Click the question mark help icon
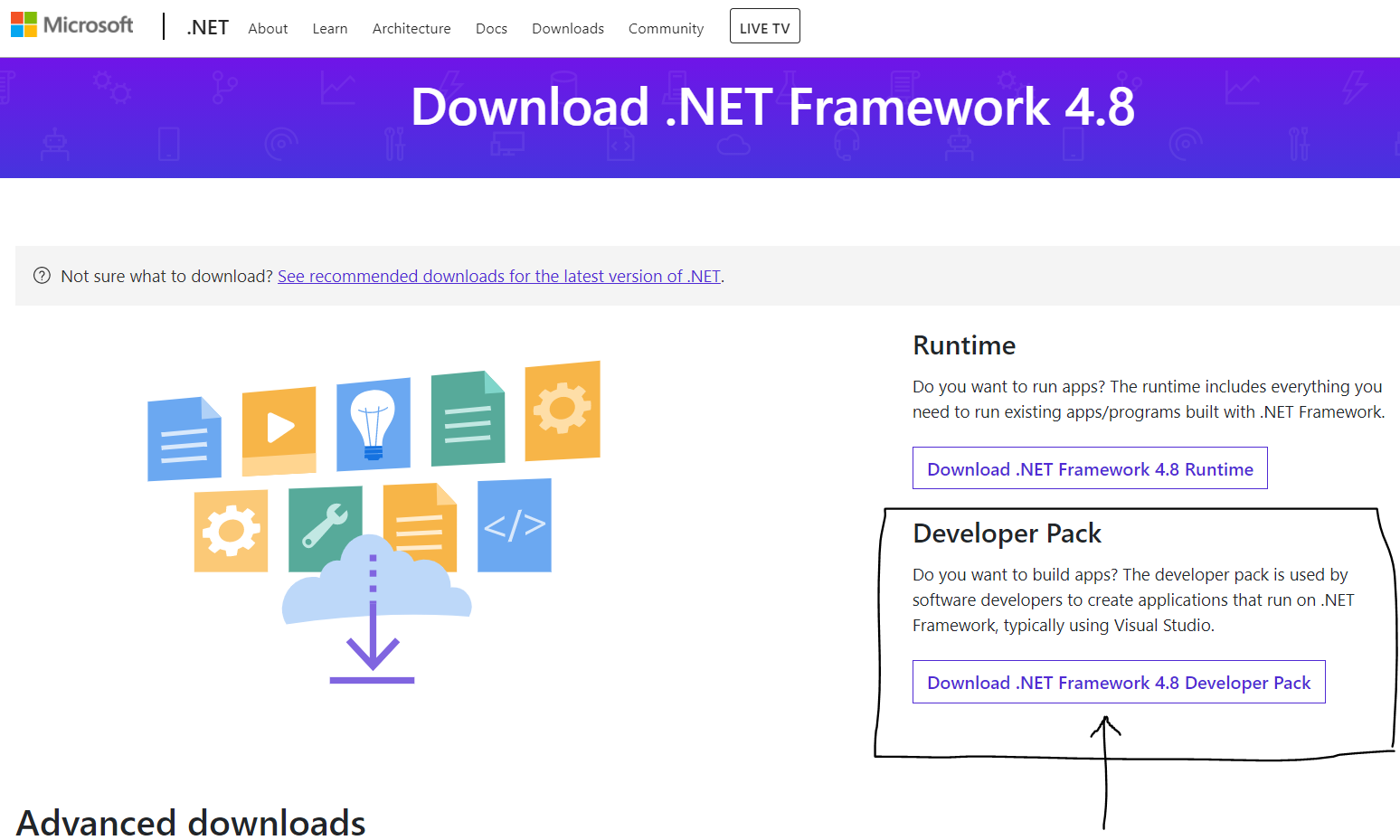 click(42, 276)
